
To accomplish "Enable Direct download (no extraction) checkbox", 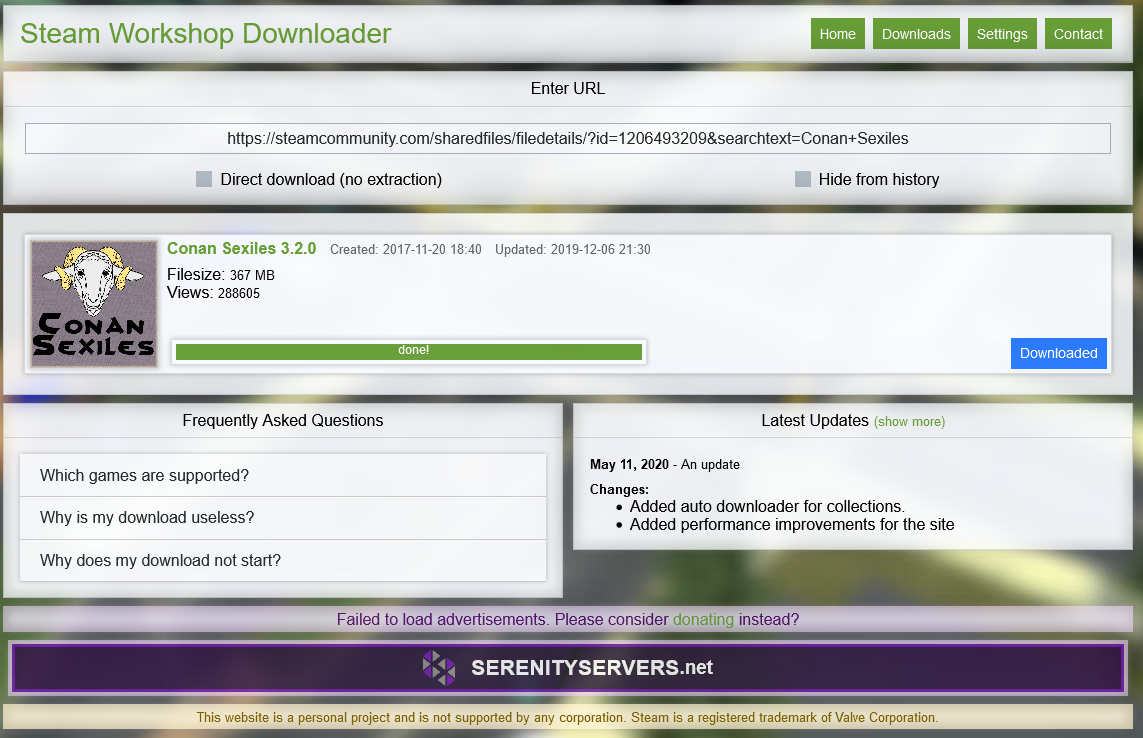I will tap(204, 179).
